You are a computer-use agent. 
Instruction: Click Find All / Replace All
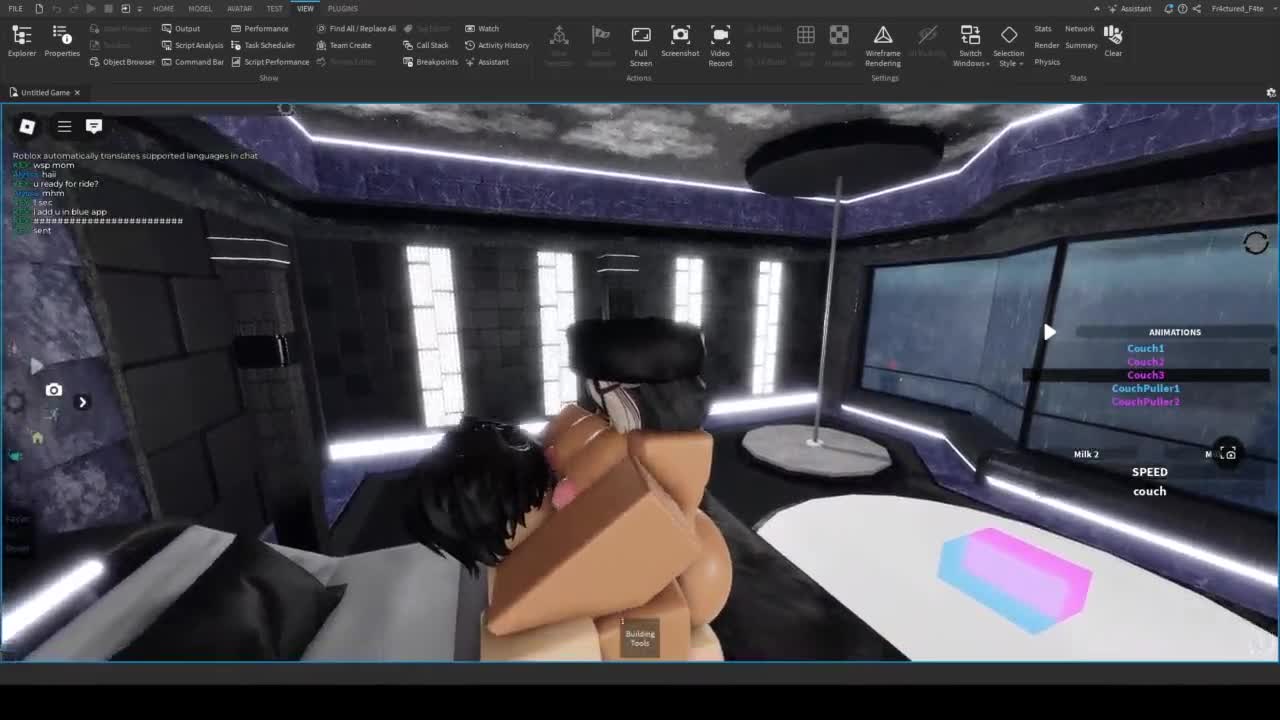point(356,28)
